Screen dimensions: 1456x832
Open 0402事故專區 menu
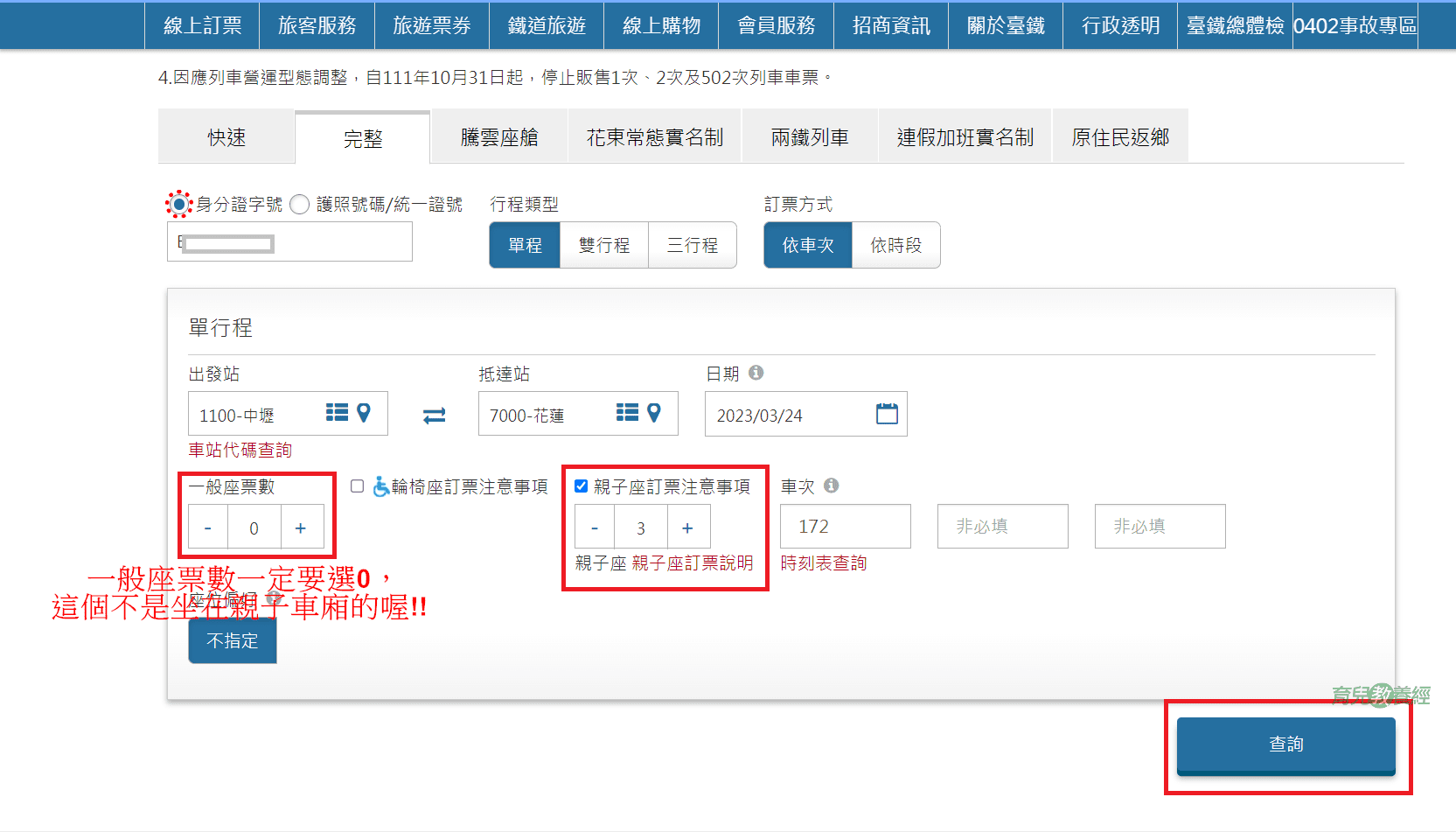(x=1355, y=25)
